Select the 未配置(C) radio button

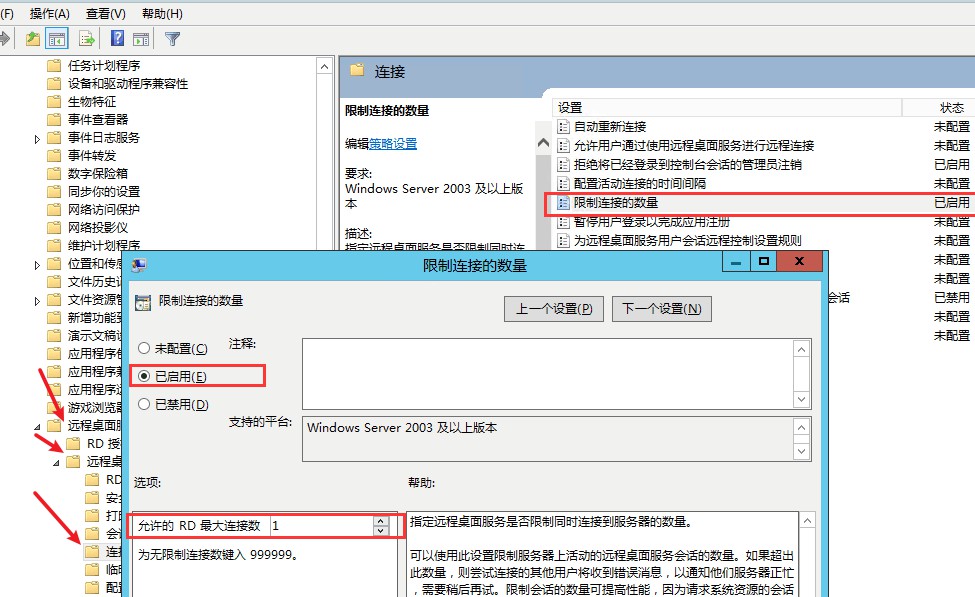pyautogui.click(x=145, y=348)
